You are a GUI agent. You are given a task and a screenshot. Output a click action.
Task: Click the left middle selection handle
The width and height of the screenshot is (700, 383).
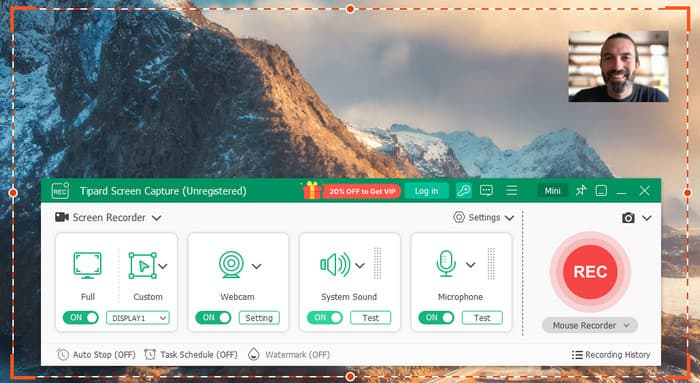13,193
